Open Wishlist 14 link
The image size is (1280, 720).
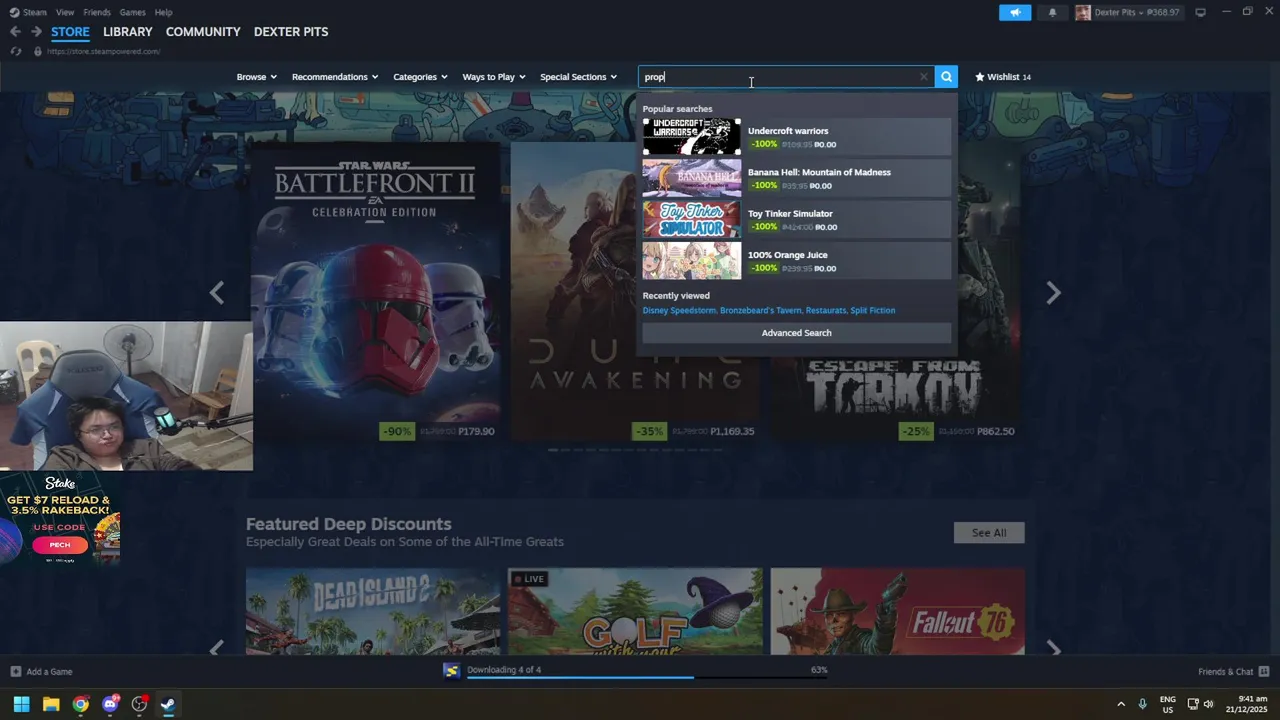1003,77
